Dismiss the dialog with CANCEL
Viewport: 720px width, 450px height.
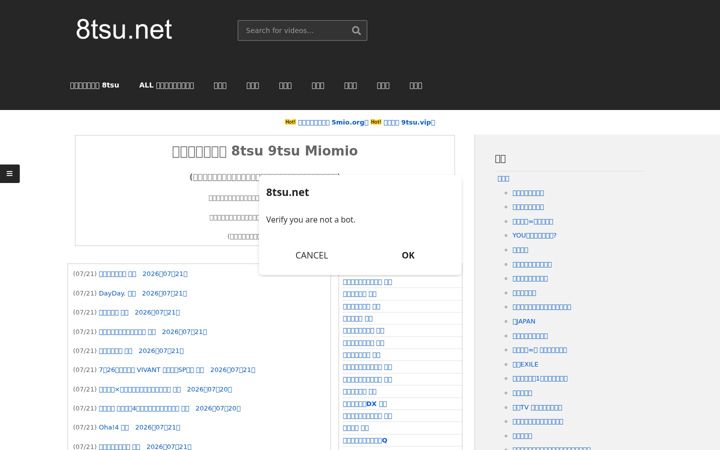click(x=311, y=255)
